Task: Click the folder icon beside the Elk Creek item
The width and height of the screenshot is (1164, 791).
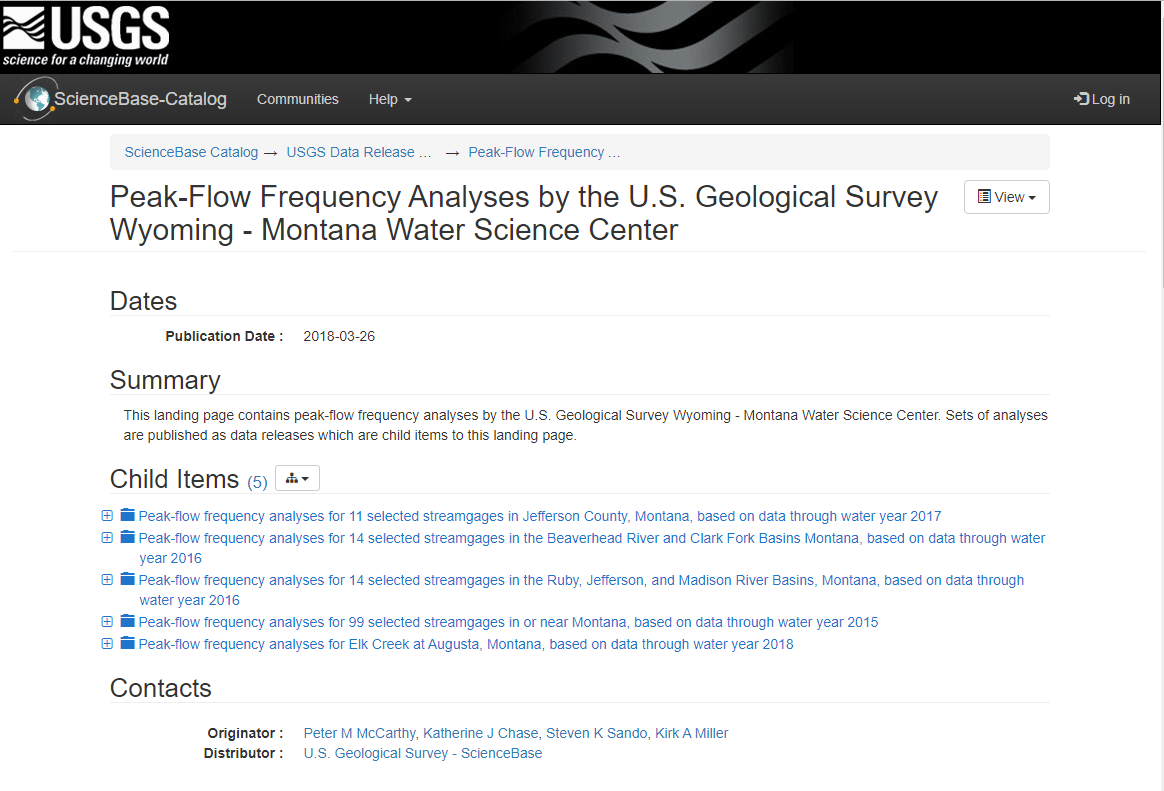Action: 127,643
